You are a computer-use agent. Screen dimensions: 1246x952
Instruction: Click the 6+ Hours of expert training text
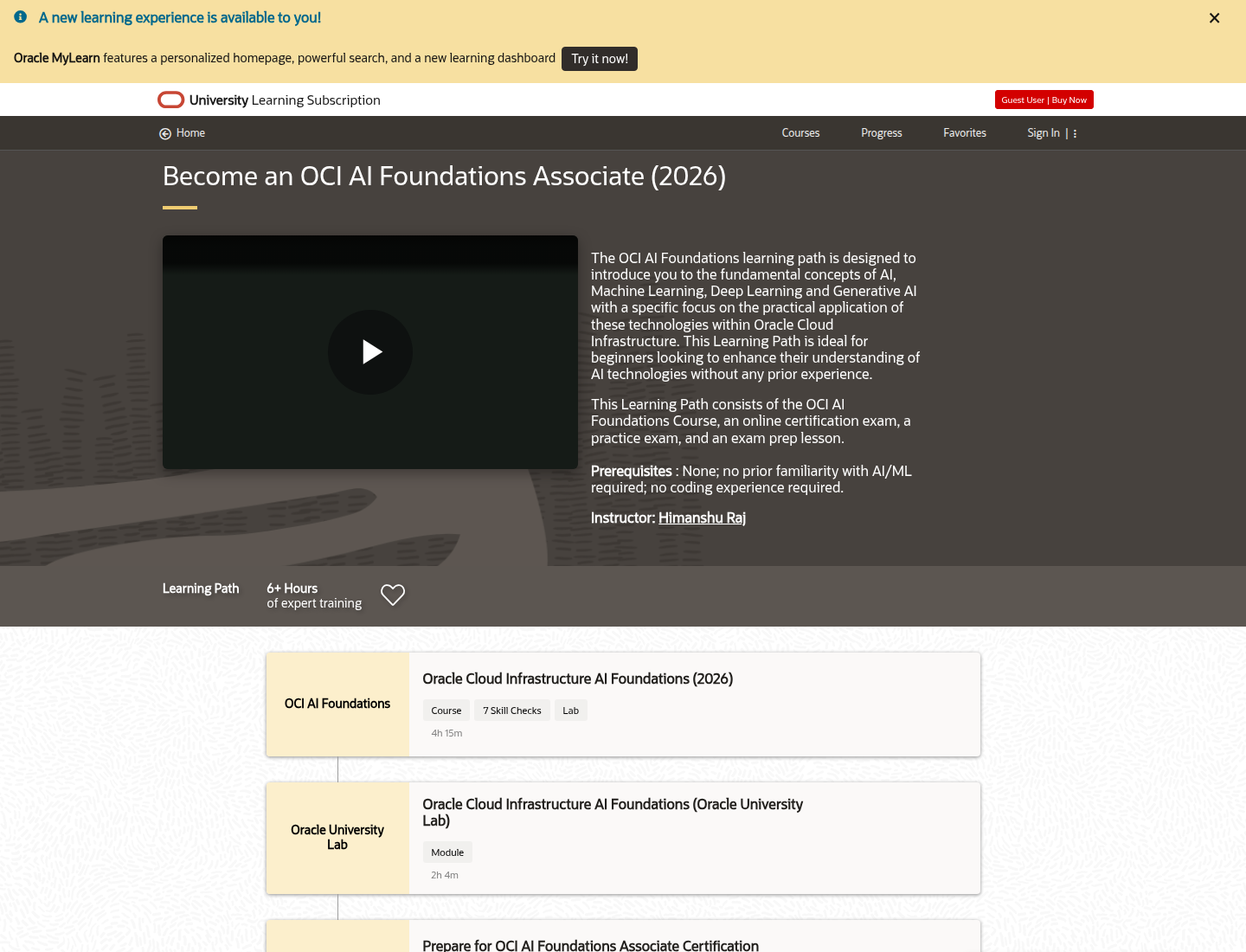tap(314, 595)
